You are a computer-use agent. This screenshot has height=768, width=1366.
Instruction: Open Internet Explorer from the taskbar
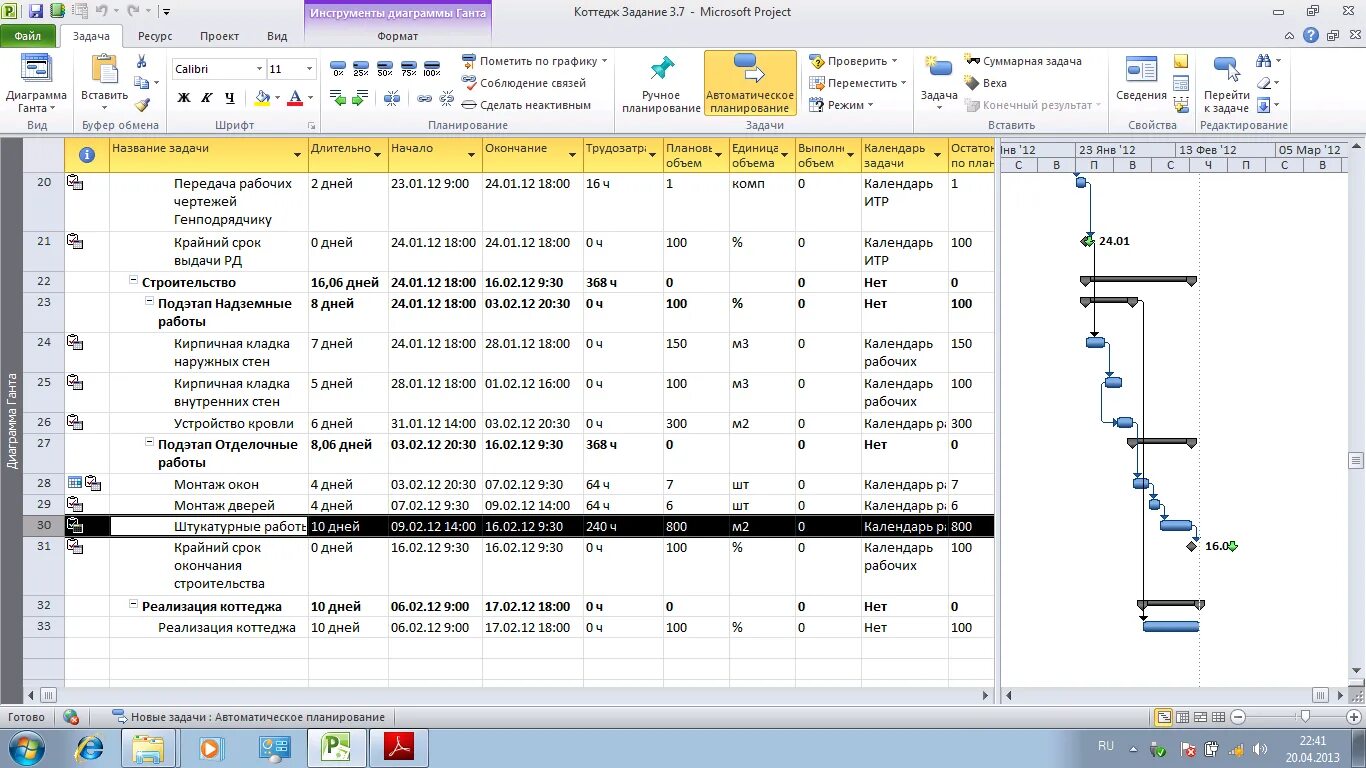point(89,748)
